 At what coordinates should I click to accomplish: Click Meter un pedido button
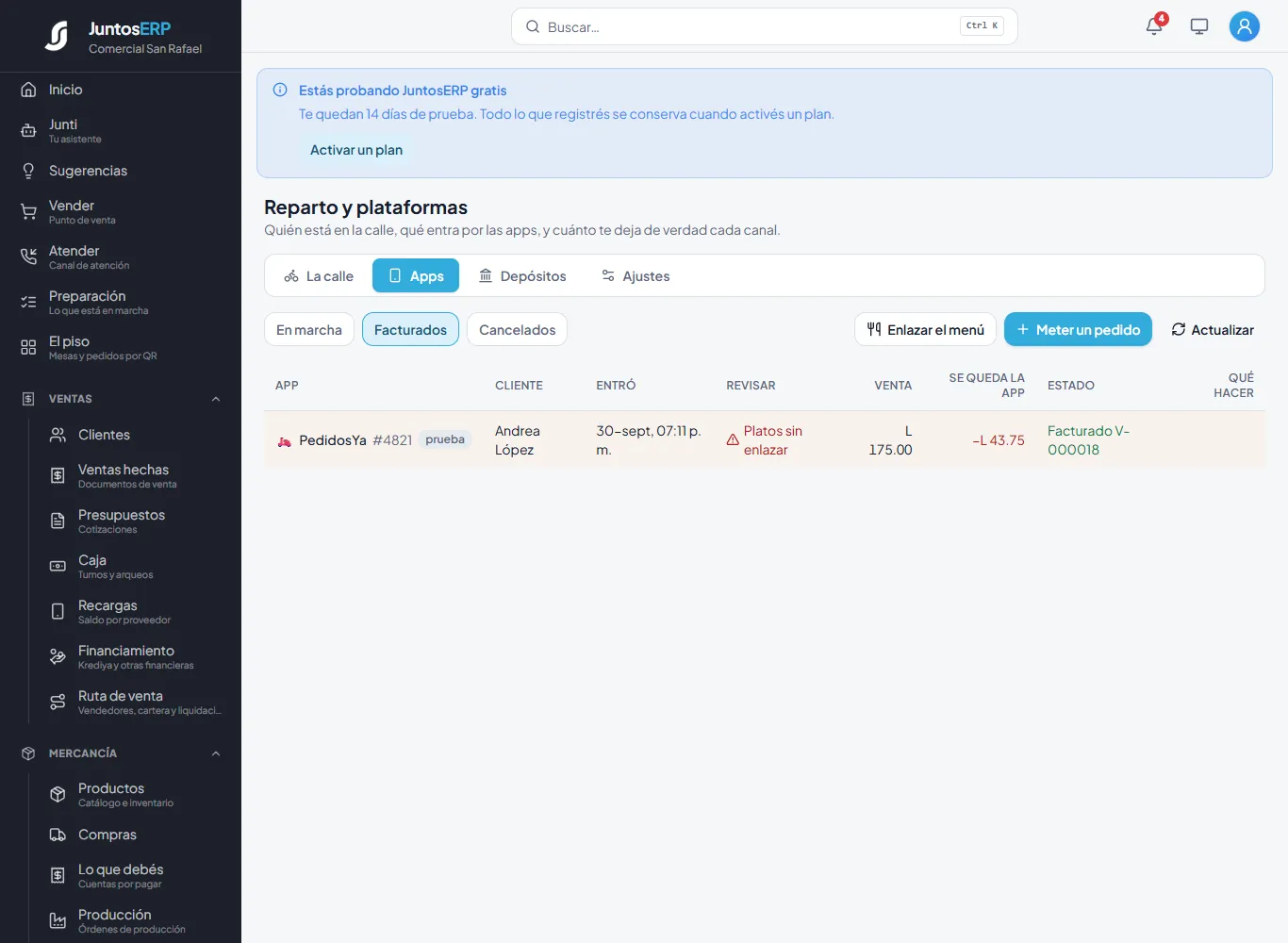click(x=1078, y=329)
